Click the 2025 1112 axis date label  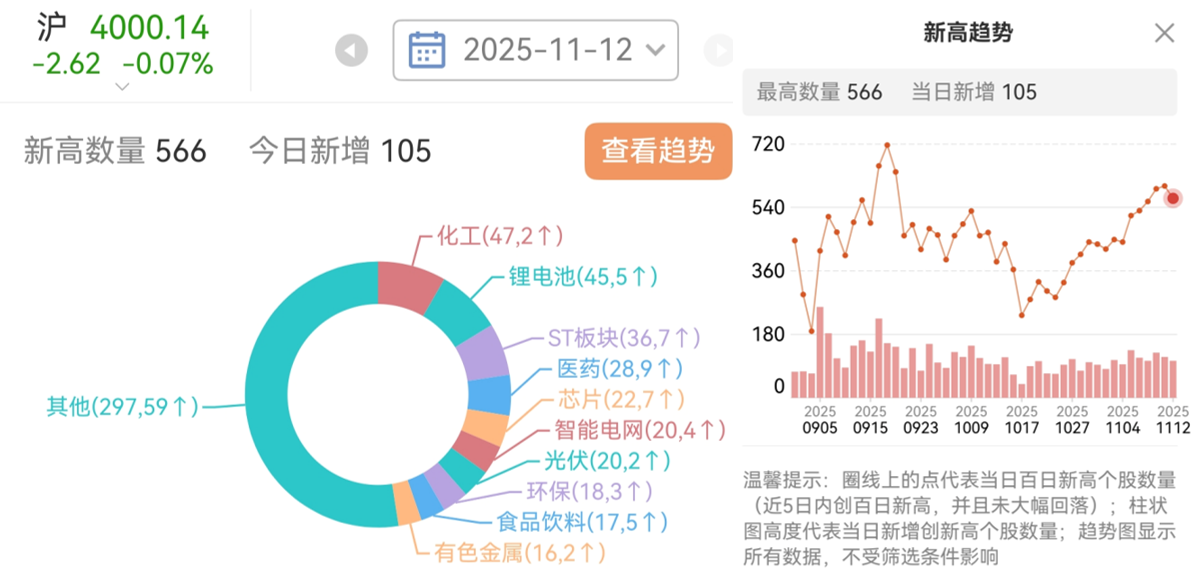click(x=1172, y=420)
